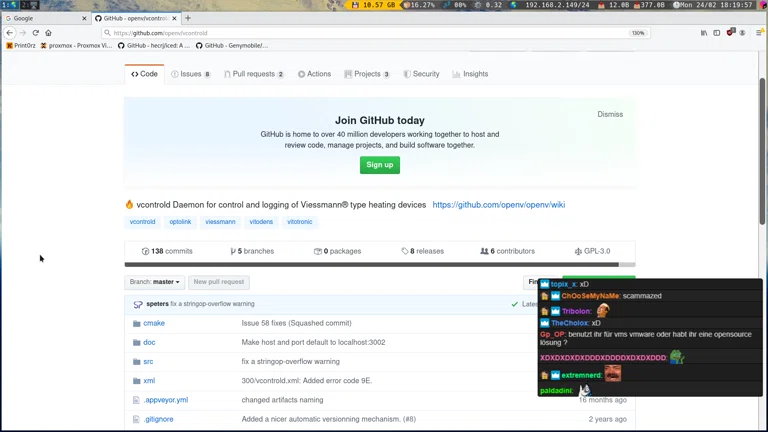The height and width of the screenshot is (432, 768).
Task: Open the 5 branches list
Action: tap(252, 251)
